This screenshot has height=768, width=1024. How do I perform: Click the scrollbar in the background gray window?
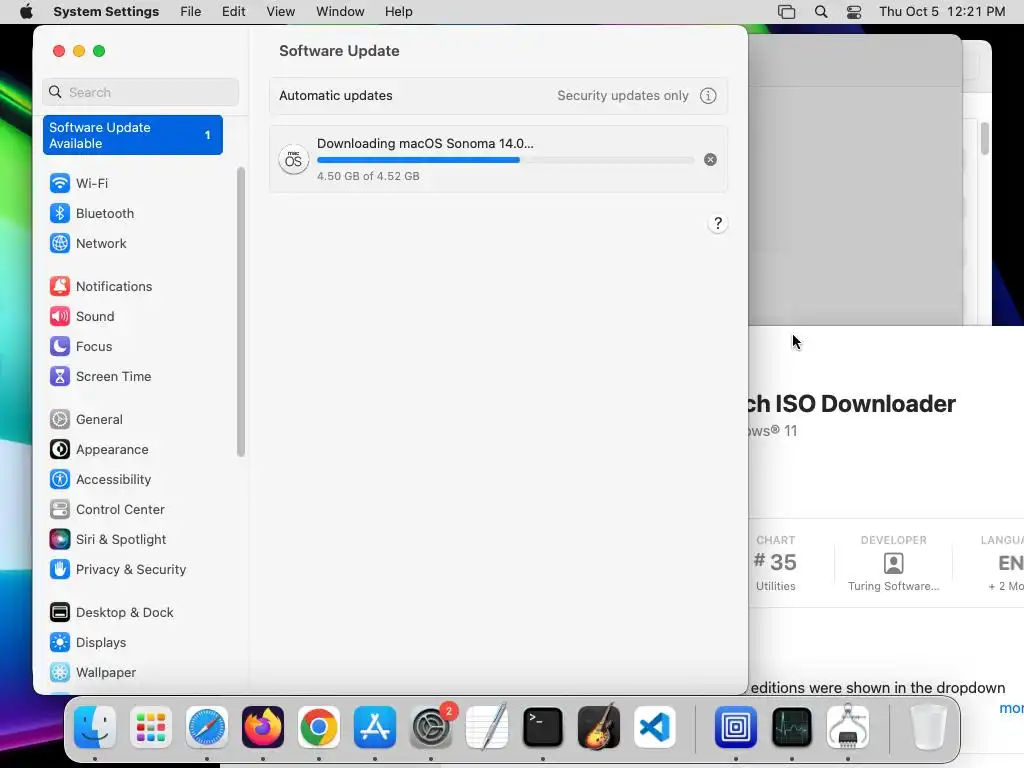(x=984, y=139)
